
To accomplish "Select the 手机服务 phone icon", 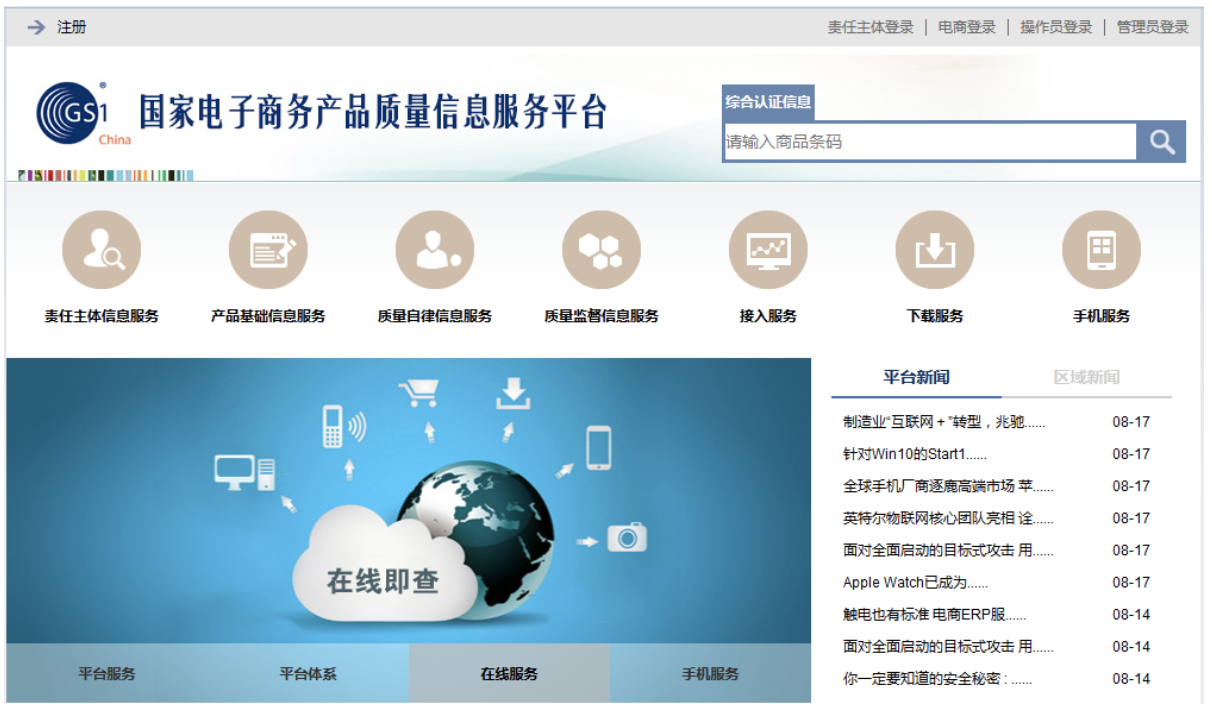I will (1101, 250).
